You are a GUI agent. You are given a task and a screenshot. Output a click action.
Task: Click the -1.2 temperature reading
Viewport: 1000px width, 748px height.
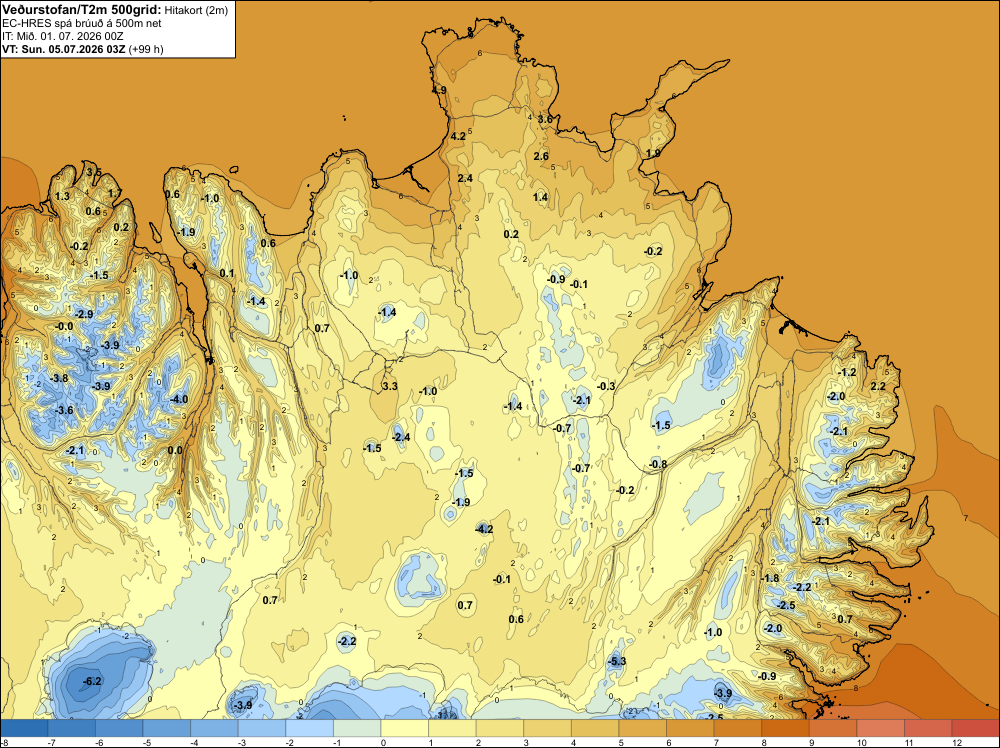coord(848,372)
